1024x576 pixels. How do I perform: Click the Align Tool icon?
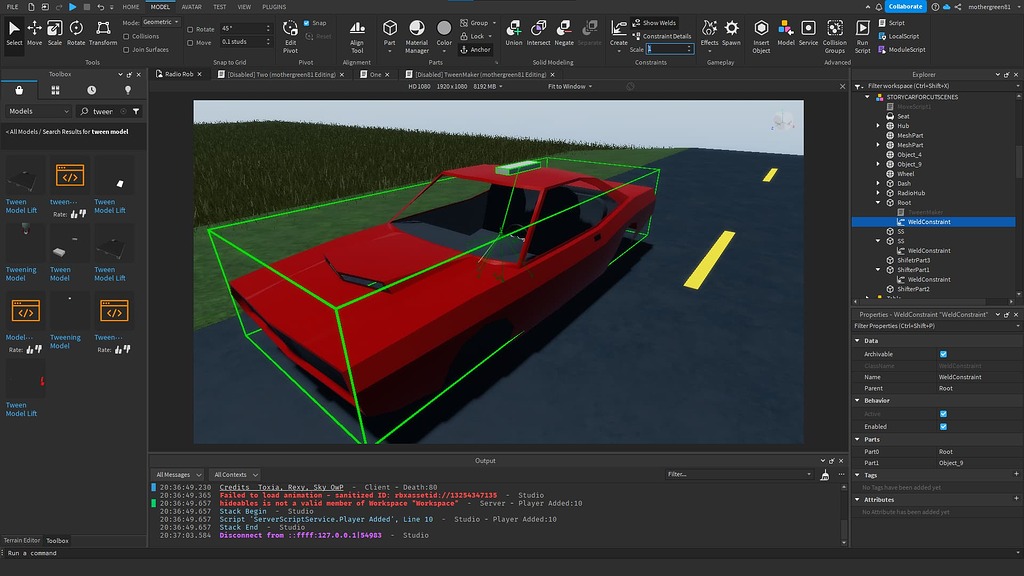(x=357, y=30)
